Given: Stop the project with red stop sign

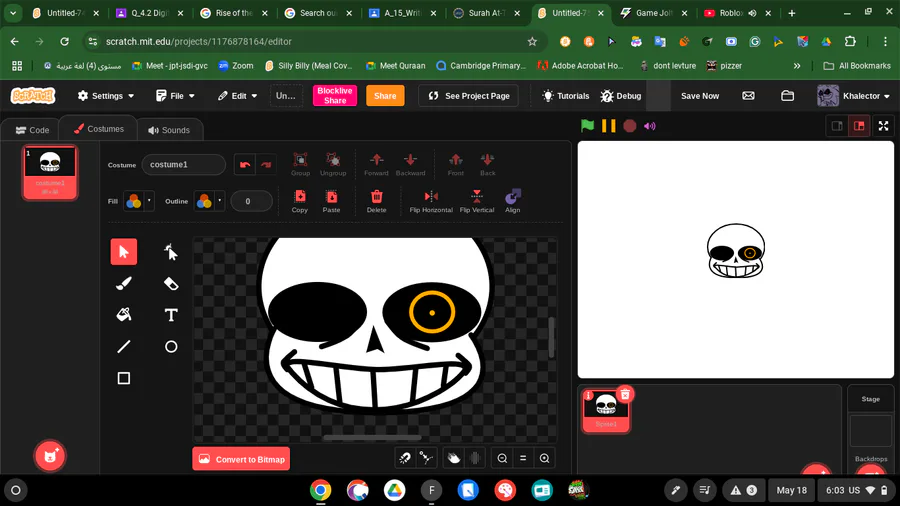Looking at the screenshot, I should [x=630, y=126].
